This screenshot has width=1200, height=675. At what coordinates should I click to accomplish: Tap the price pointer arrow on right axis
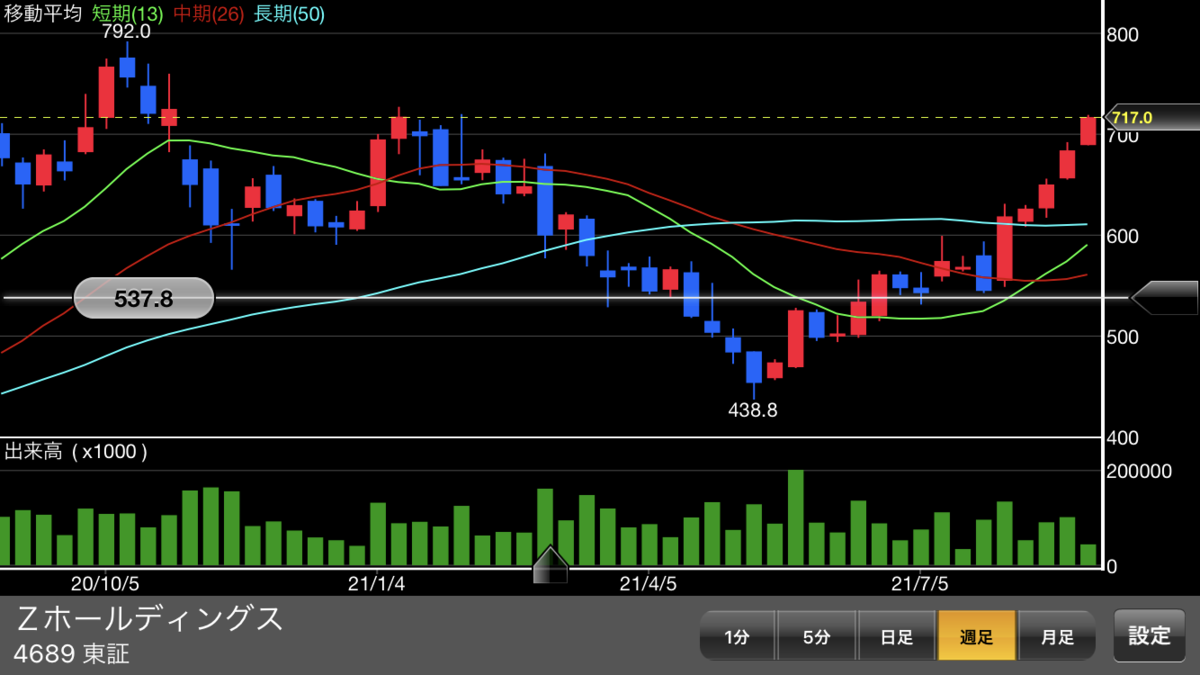pos(1164,297)
